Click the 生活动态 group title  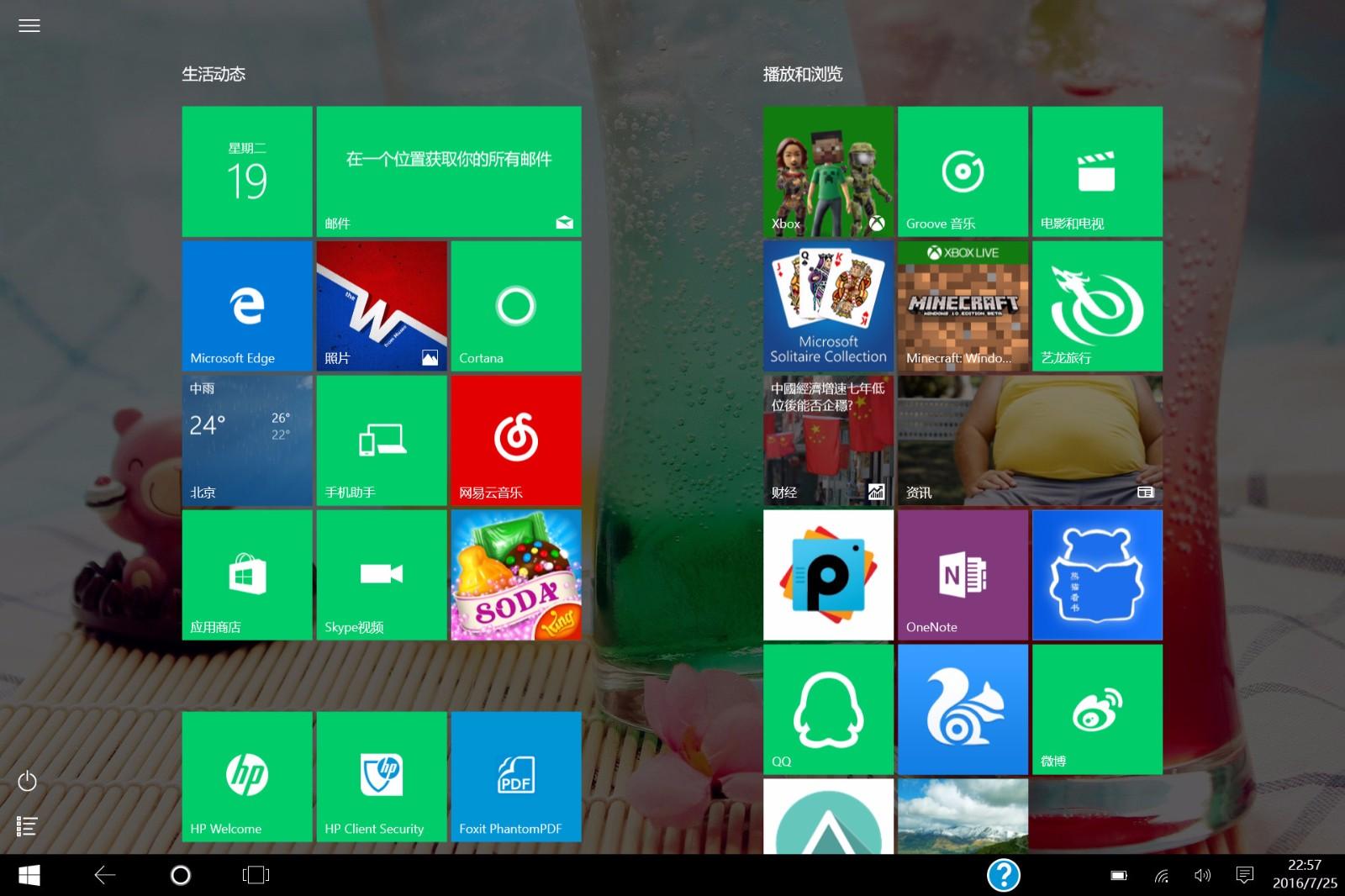pos(214,74)
